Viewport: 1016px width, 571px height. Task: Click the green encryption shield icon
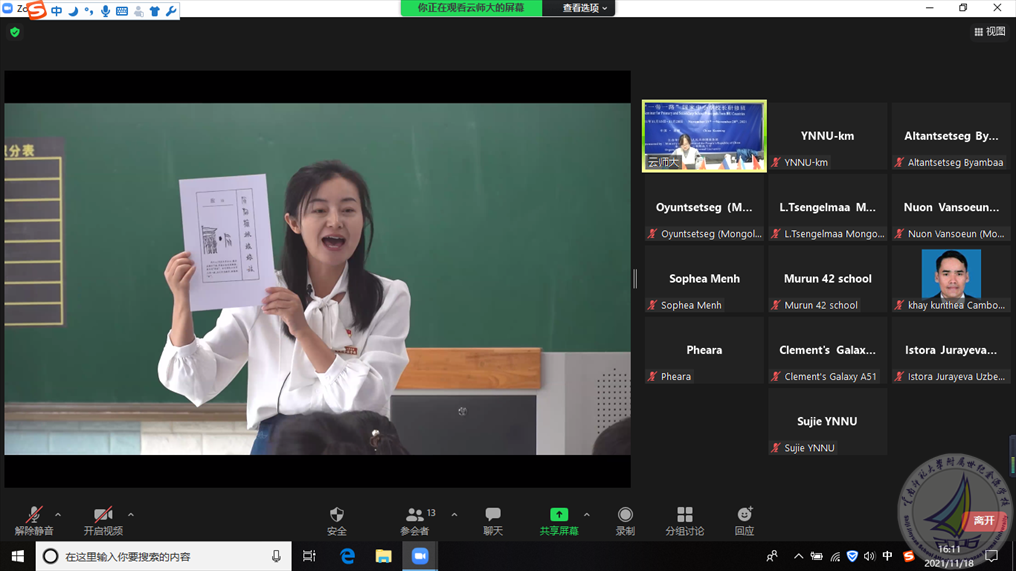tap(14, 32)
